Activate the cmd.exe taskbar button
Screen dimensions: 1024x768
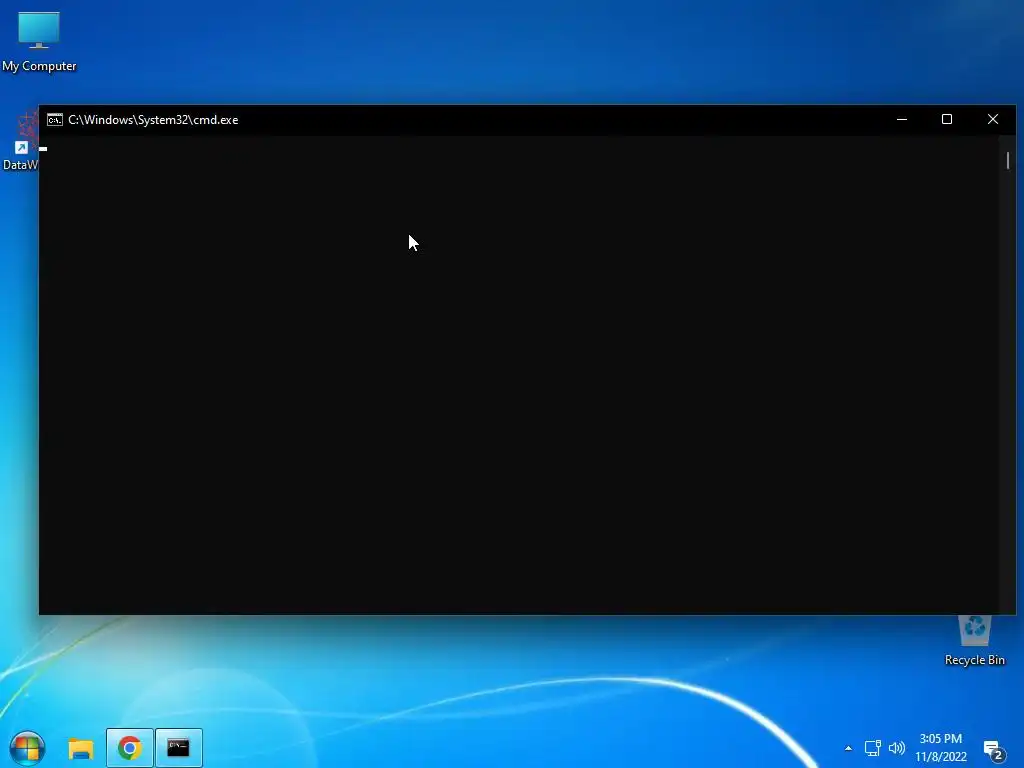[x=179, y=748]
